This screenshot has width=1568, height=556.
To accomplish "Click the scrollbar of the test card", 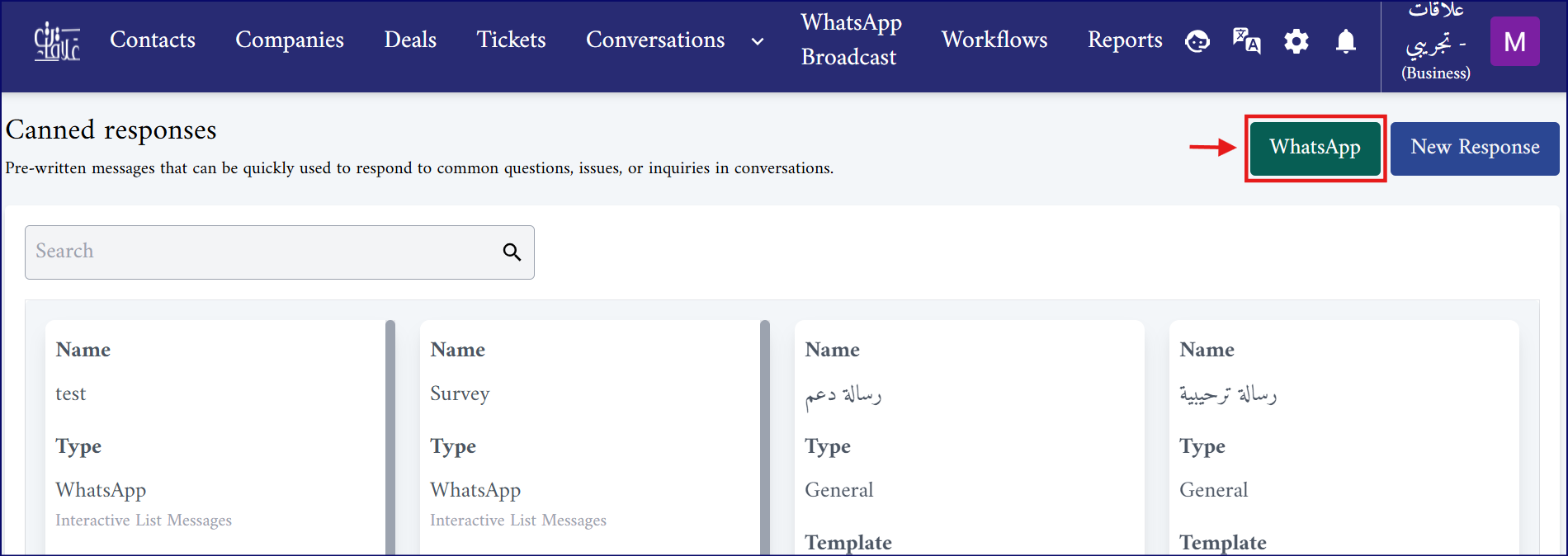I will [390, 438].
